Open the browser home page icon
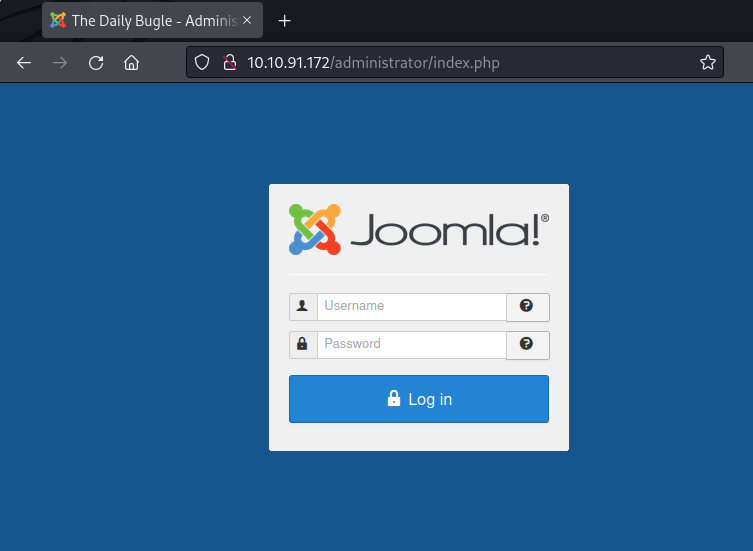 [132, 63]
